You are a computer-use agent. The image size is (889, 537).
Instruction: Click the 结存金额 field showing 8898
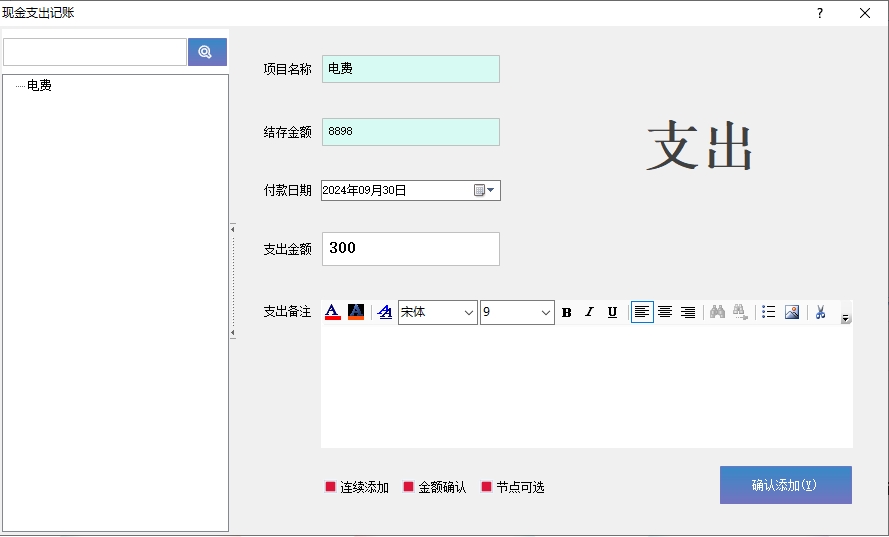410,132
